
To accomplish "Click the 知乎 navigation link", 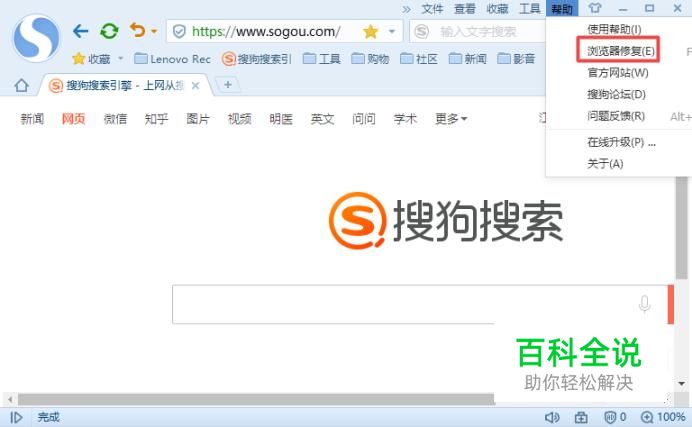I will point(156,119).
